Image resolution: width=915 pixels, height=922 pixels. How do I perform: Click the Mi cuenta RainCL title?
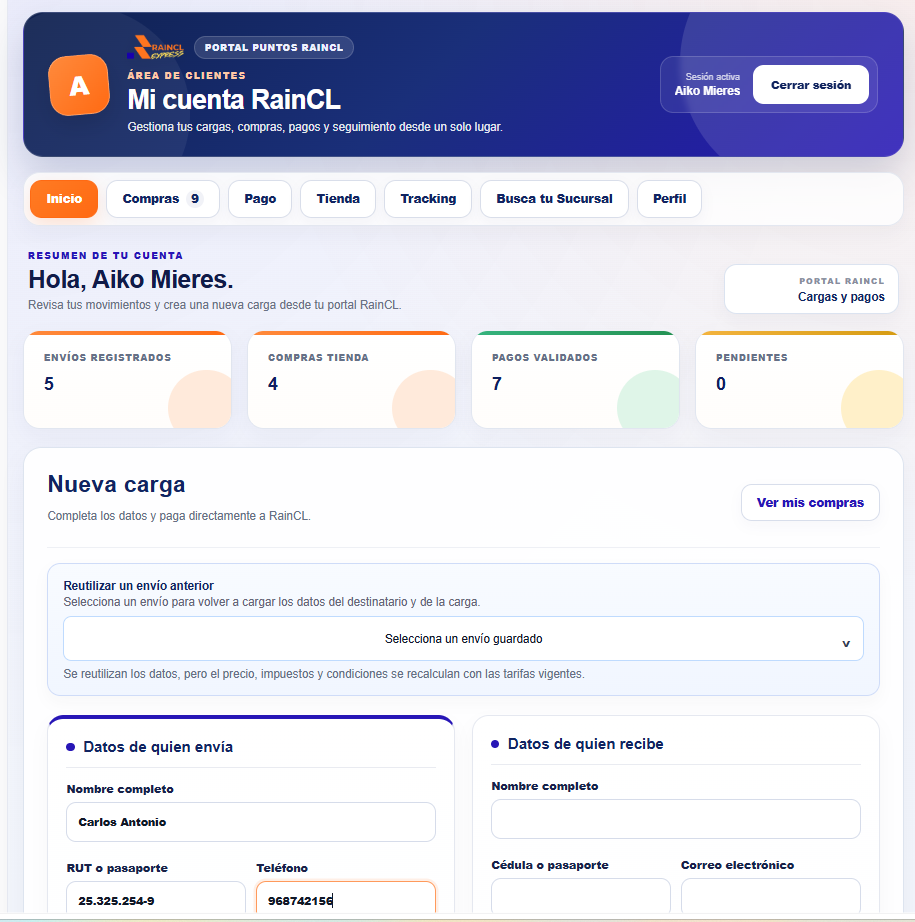pyautogui.click(x=234, y=99)
